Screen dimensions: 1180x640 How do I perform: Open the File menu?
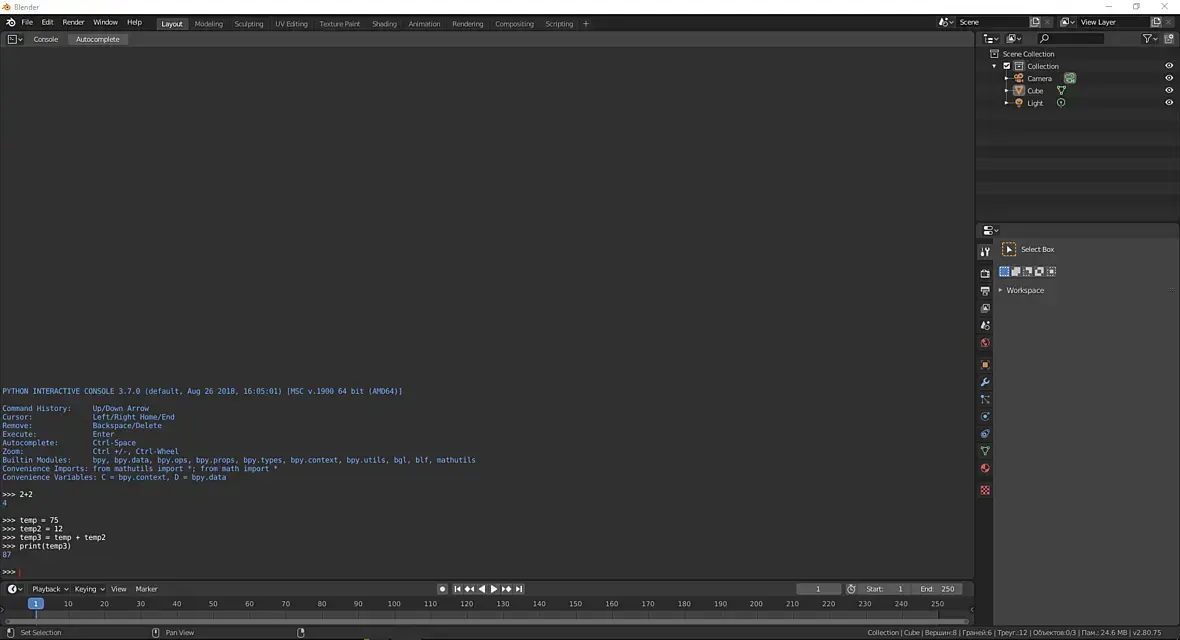[27, 23]
